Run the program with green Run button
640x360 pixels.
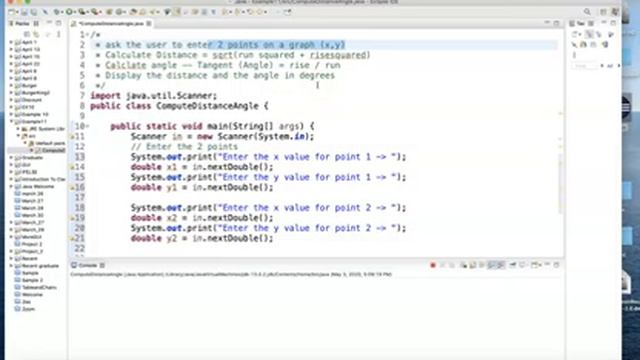(x=69, y=12)
